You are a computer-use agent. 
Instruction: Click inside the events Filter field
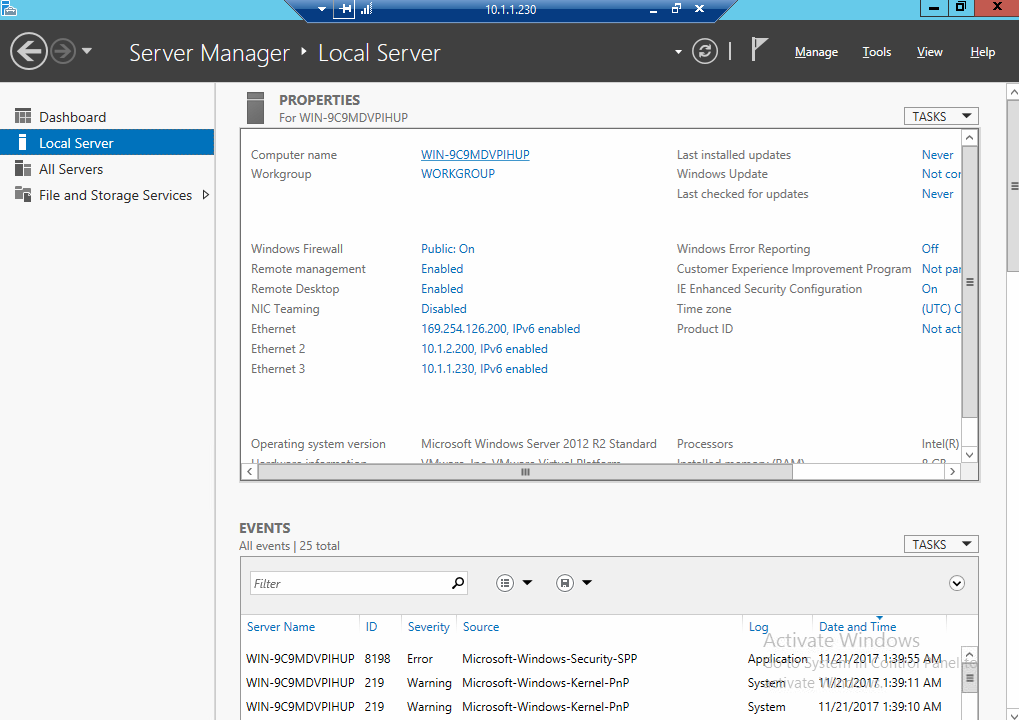(350, 582)
